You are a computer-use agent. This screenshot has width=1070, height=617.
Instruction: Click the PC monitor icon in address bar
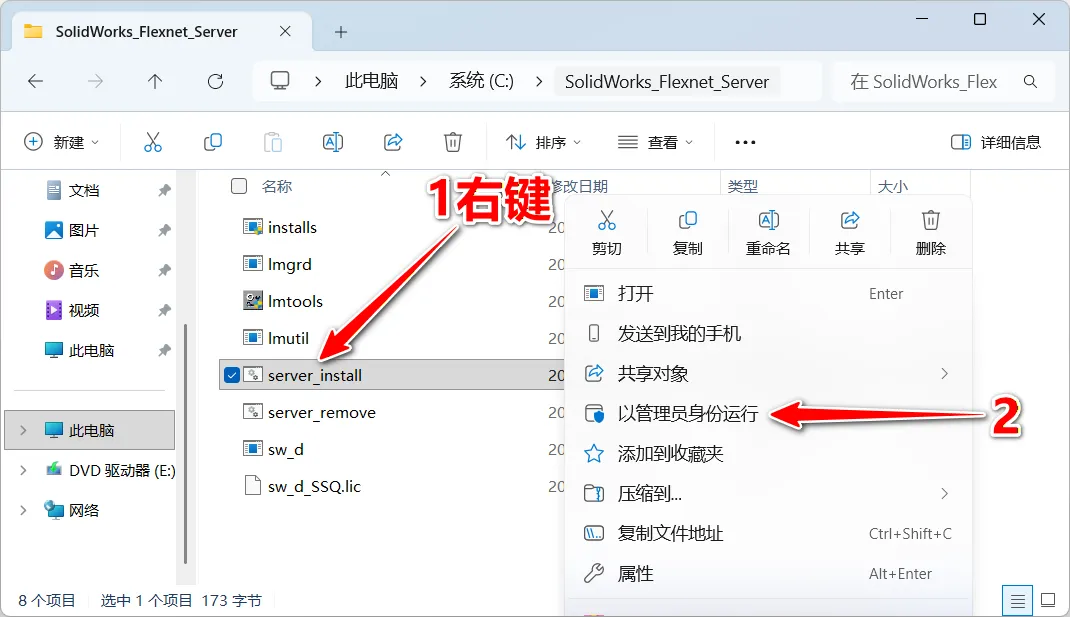click(280, 81)
